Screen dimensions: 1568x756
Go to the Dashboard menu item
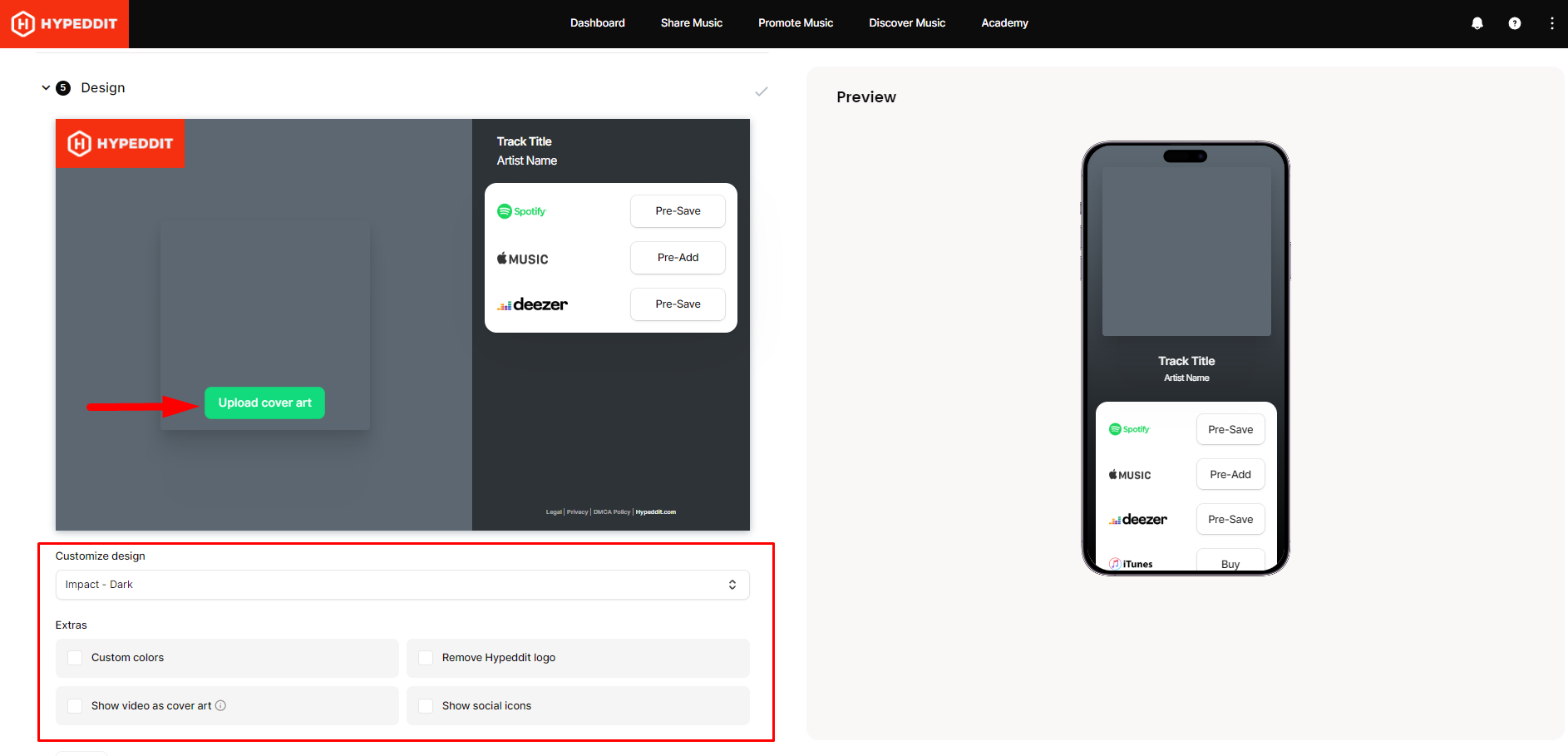pos(597,23)
